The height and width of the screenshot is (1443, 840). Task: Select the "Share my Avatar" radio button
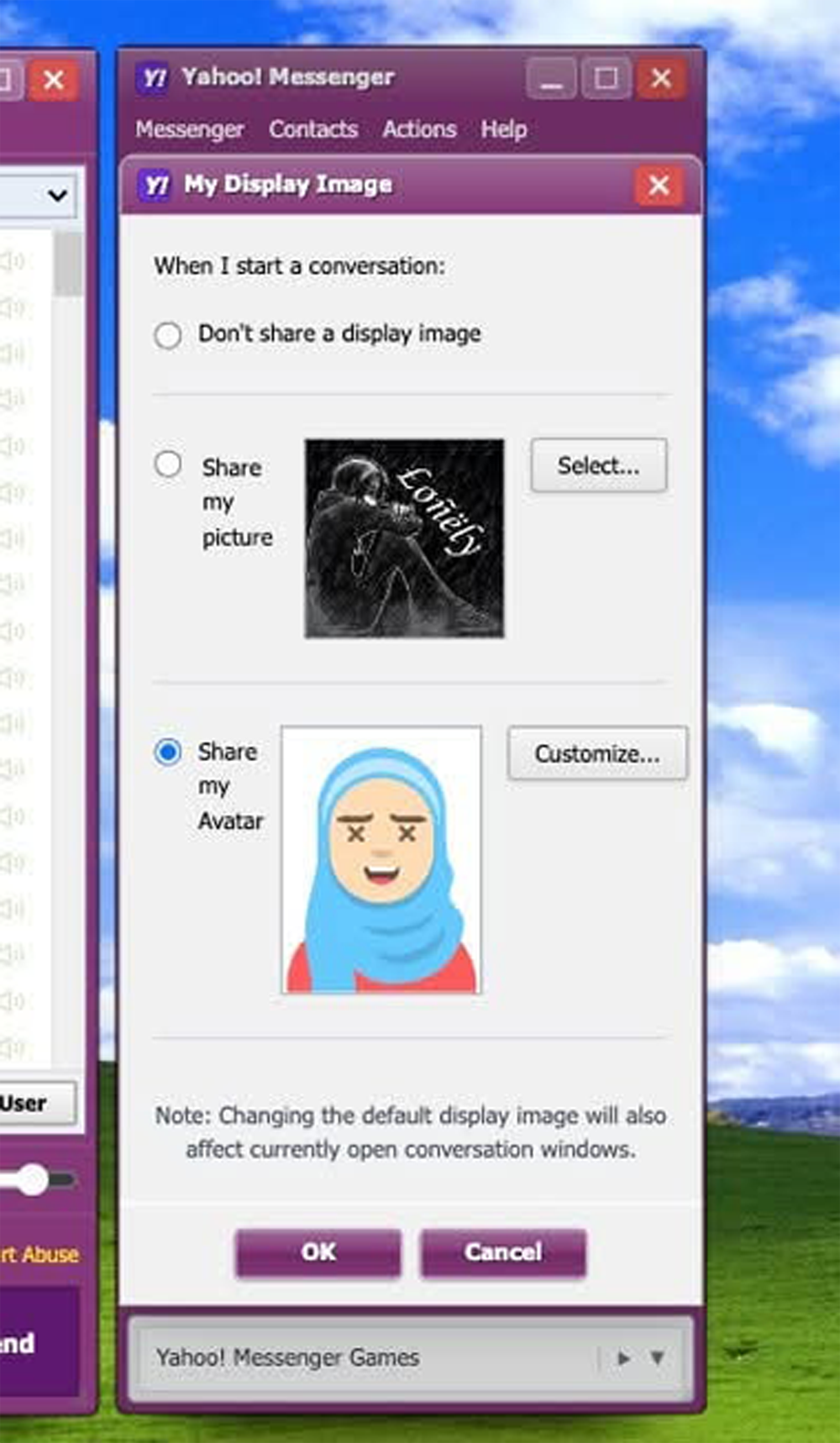tap(168, 752)
